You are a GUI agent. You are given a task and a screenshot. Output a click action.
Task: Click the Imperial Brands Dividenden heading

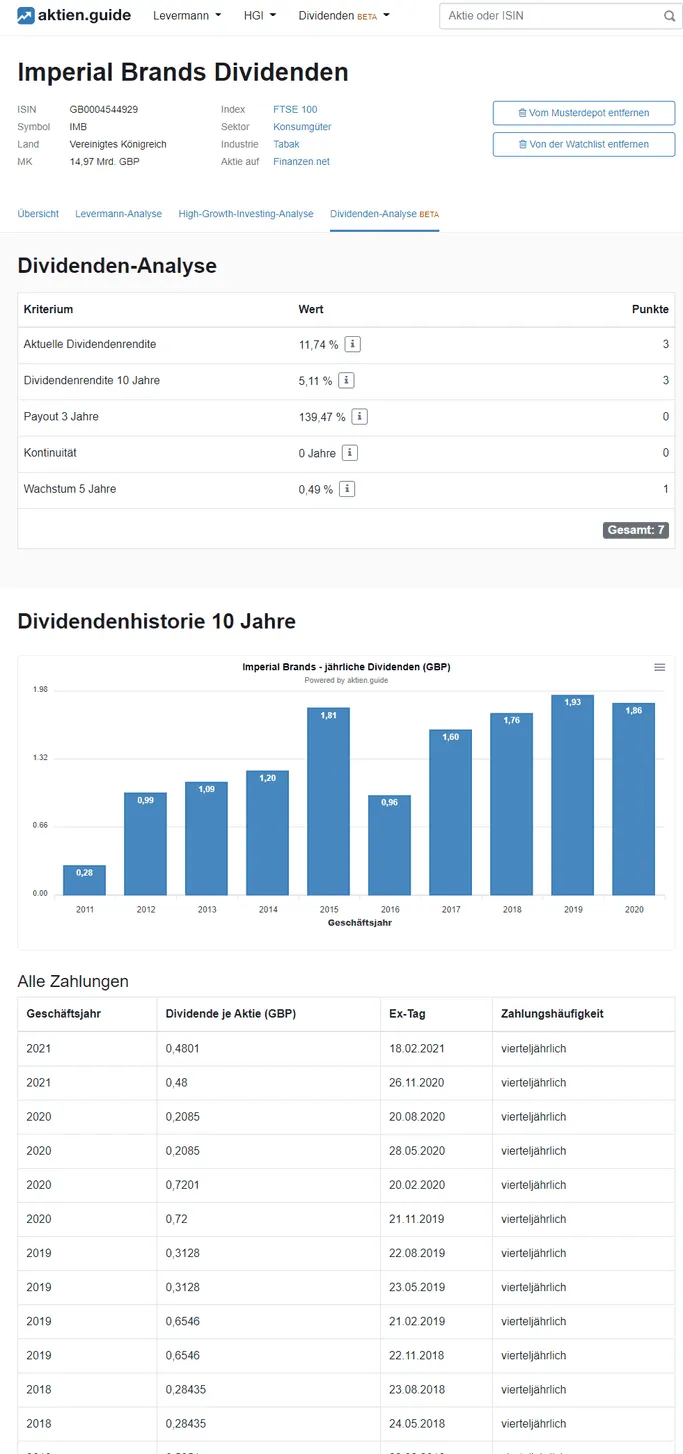183,72
